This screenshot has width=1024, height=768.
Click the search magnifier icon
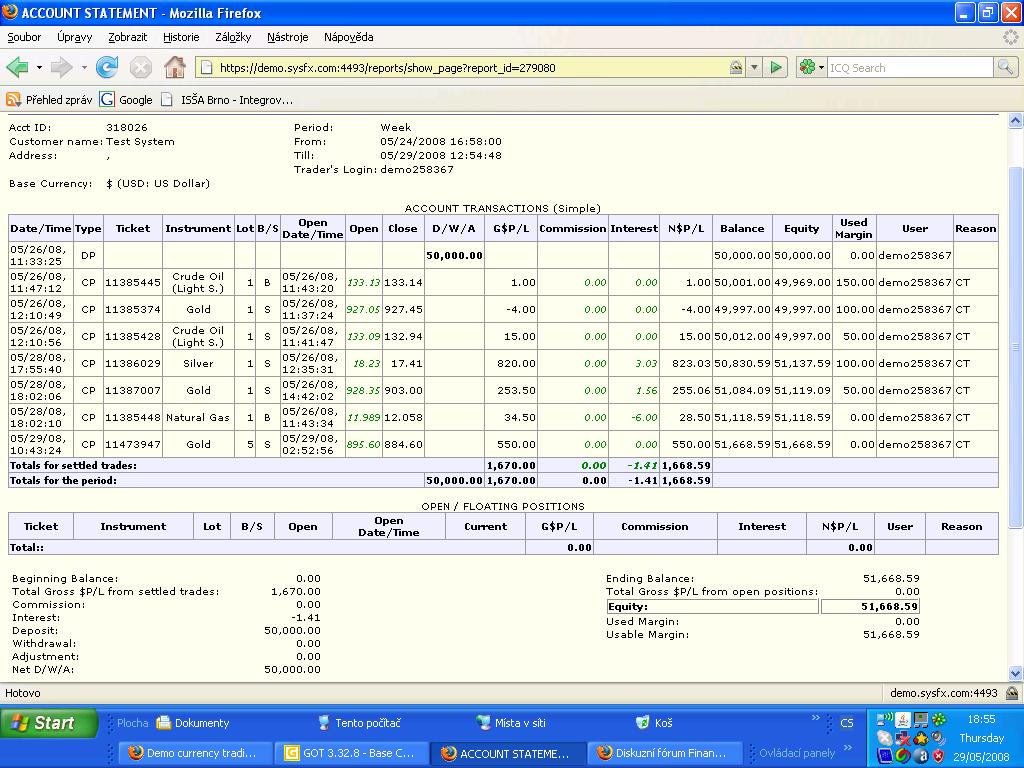point(1005,68)
